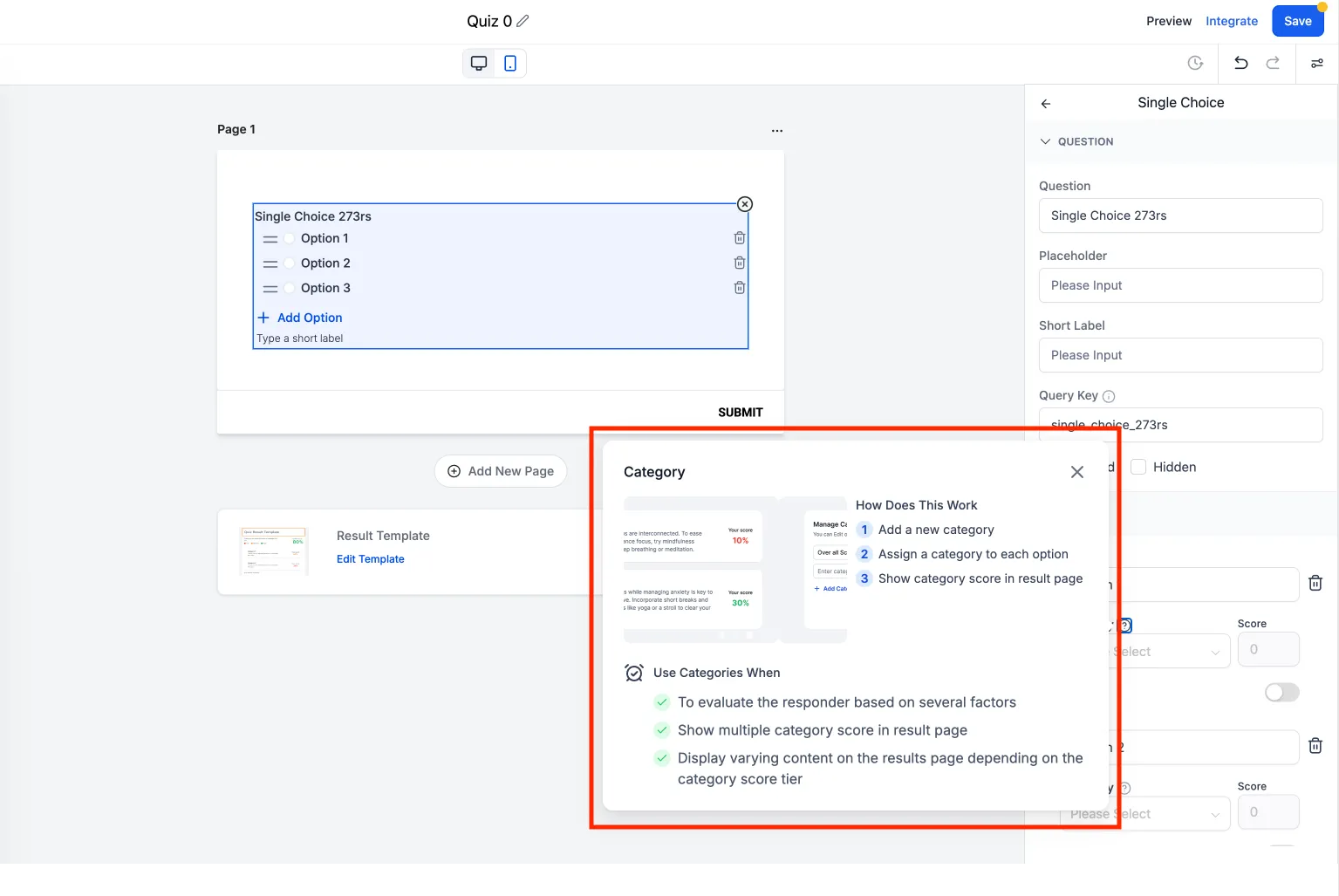Click Assign a category to each option
1339x896 pixels.
point(974,554)
